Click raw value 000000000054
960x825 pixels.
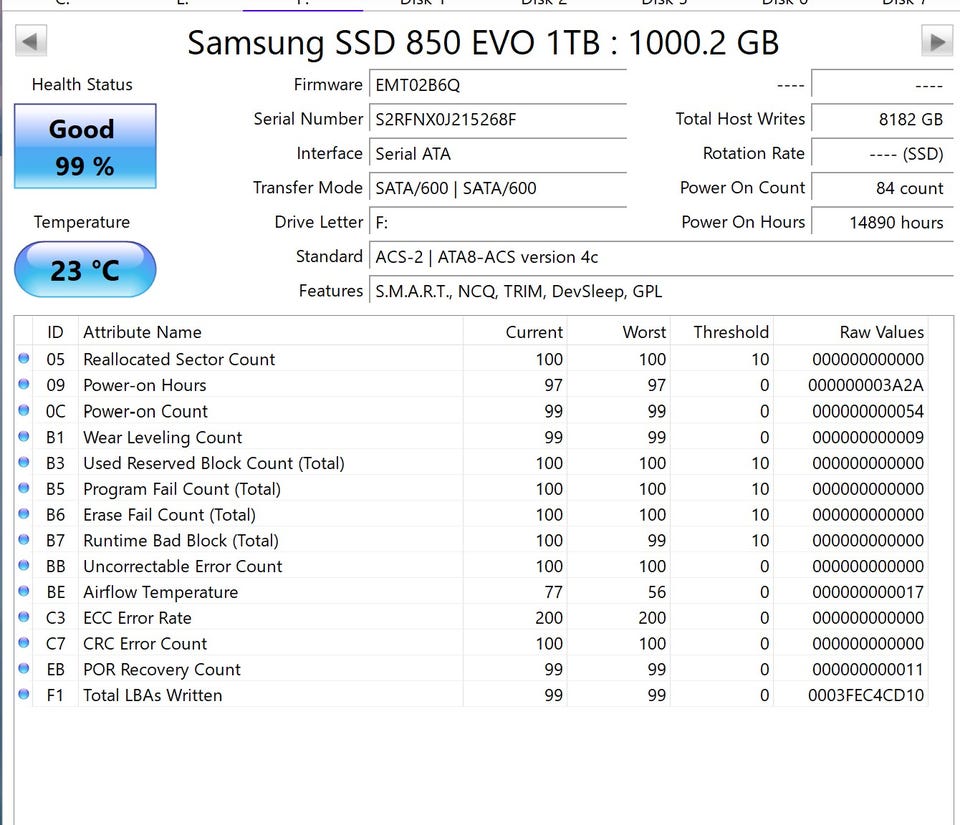[x=868, y=411]
